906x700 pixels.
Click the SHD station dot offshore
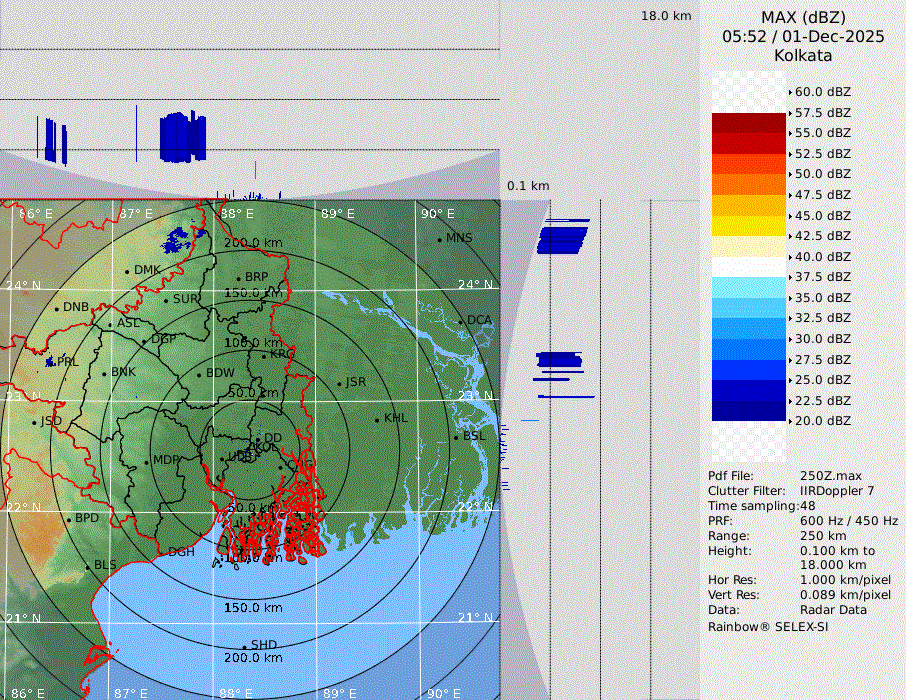click(x=244, y=646)
